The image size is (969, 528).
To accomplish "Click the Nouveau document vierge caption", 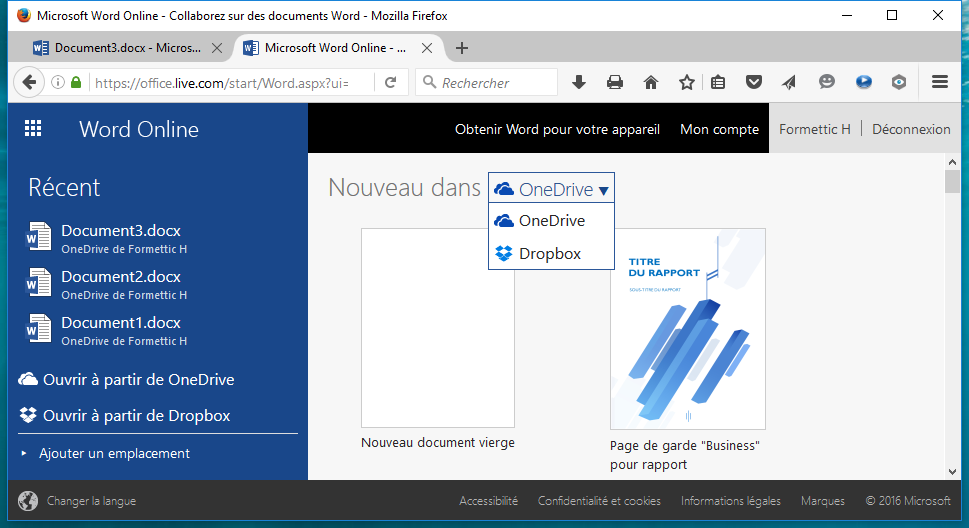I will tap(438, 443).
